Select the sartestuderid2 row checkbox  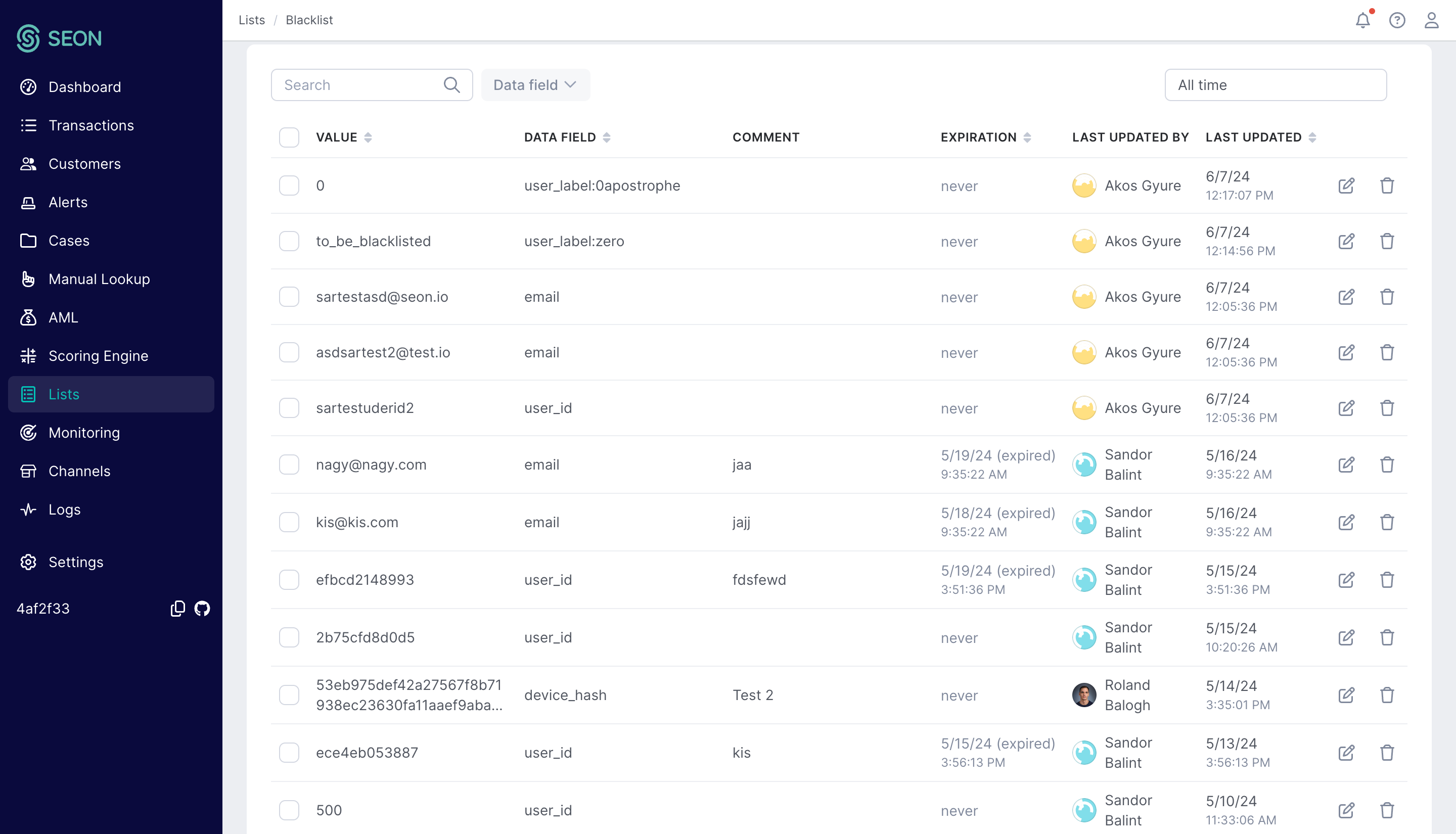coord(289,408)
